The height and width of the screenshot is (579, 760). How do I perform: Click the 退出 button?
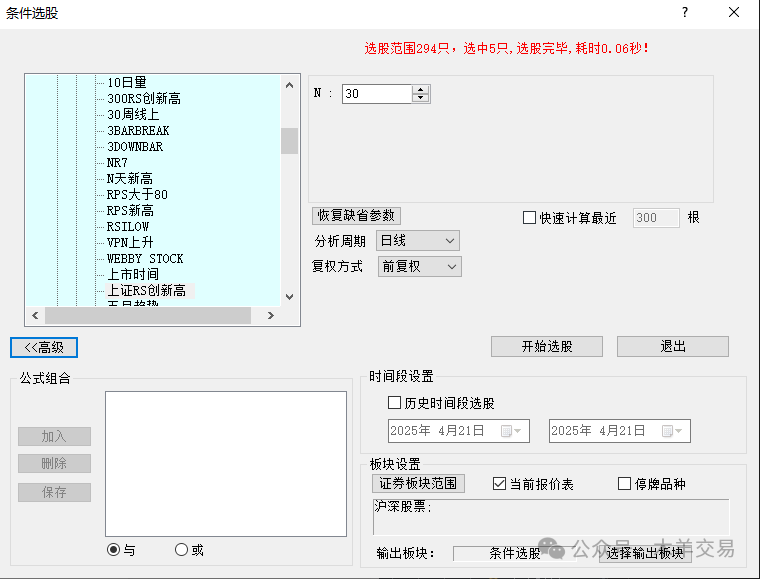point(673,346)
